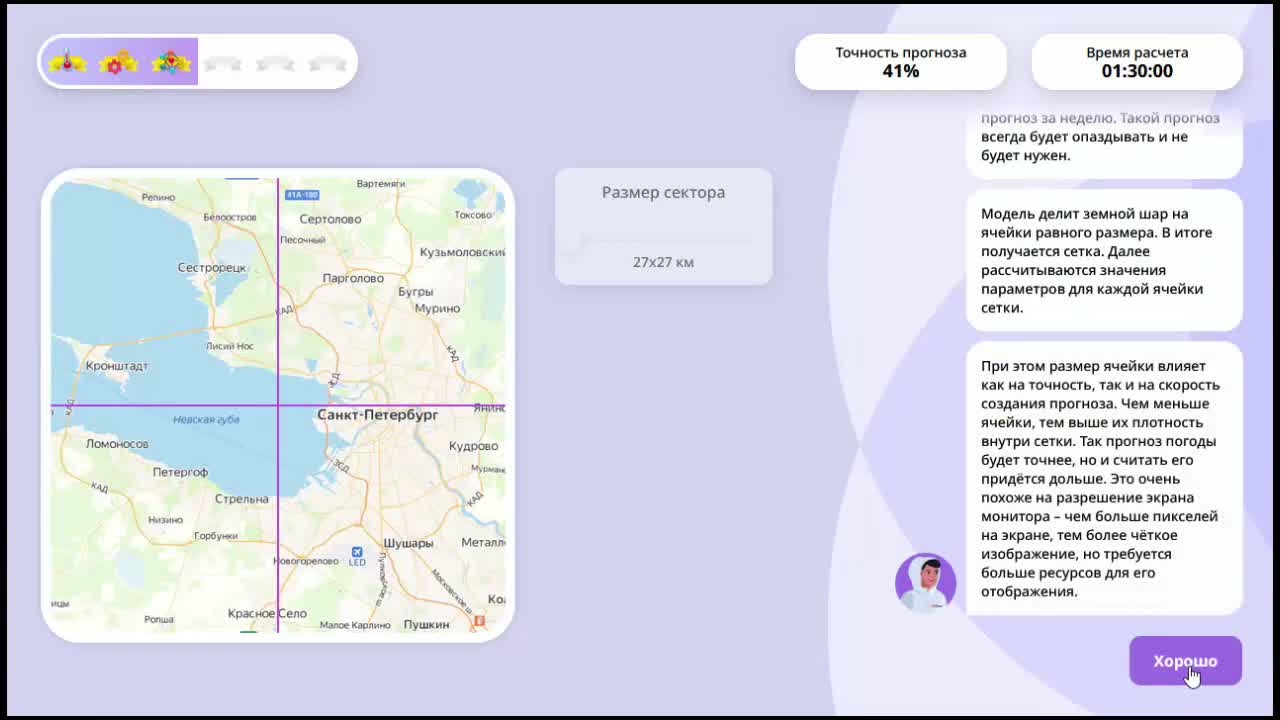The image size is (1280, 720).
Task: Click the A-180 road shield on map
Action: (302, 195)
